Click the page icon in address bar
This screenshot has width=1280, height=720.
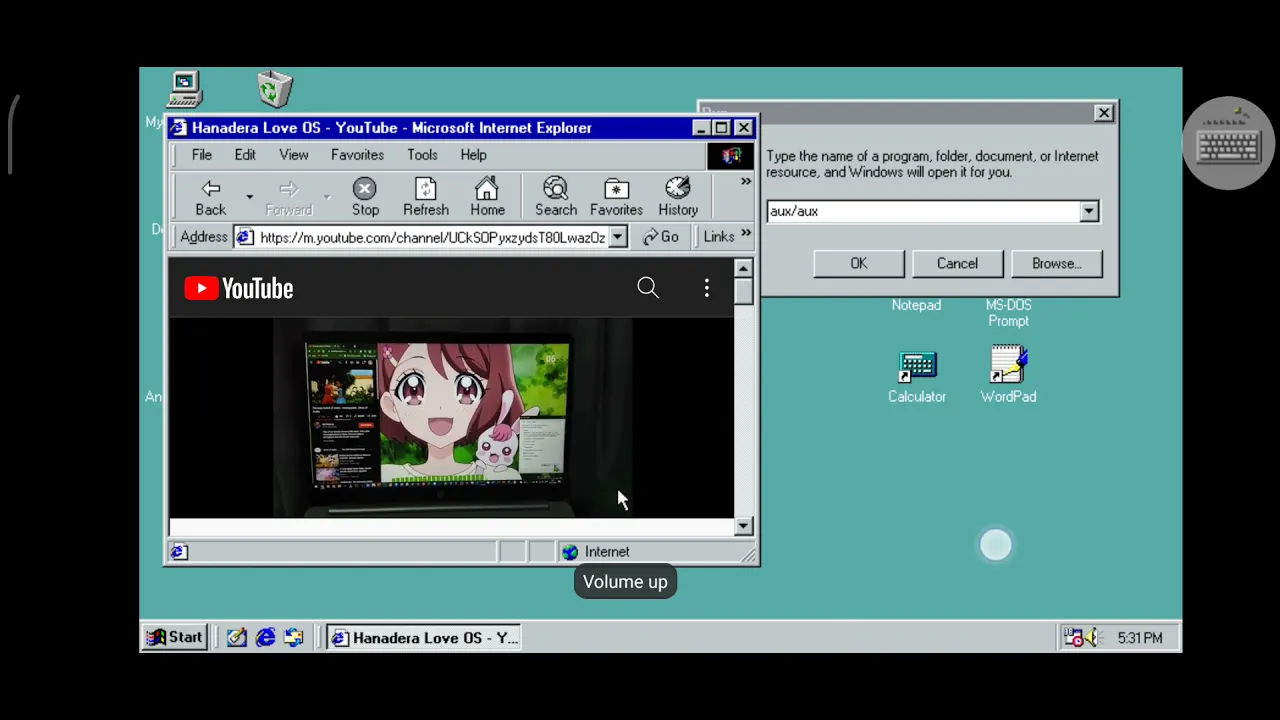(245, 237)
